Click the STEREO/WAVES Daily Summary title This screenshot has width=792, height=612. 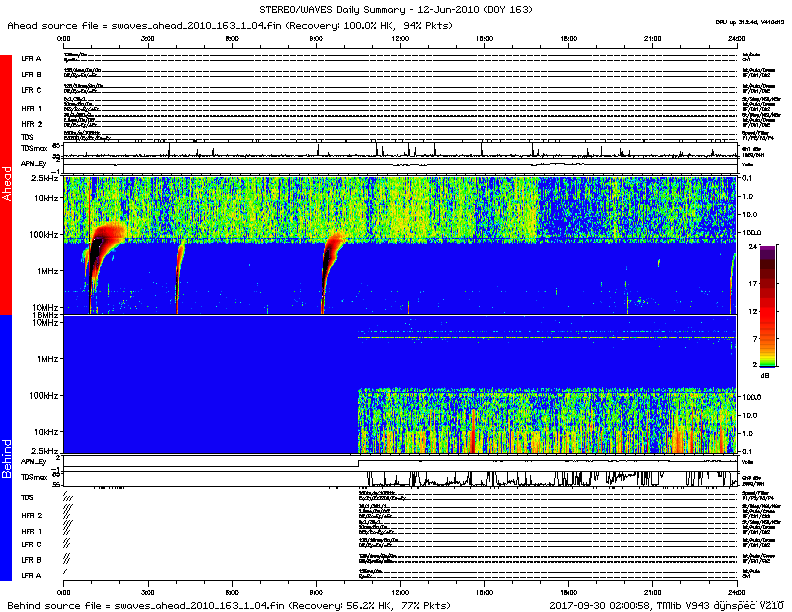395,8
